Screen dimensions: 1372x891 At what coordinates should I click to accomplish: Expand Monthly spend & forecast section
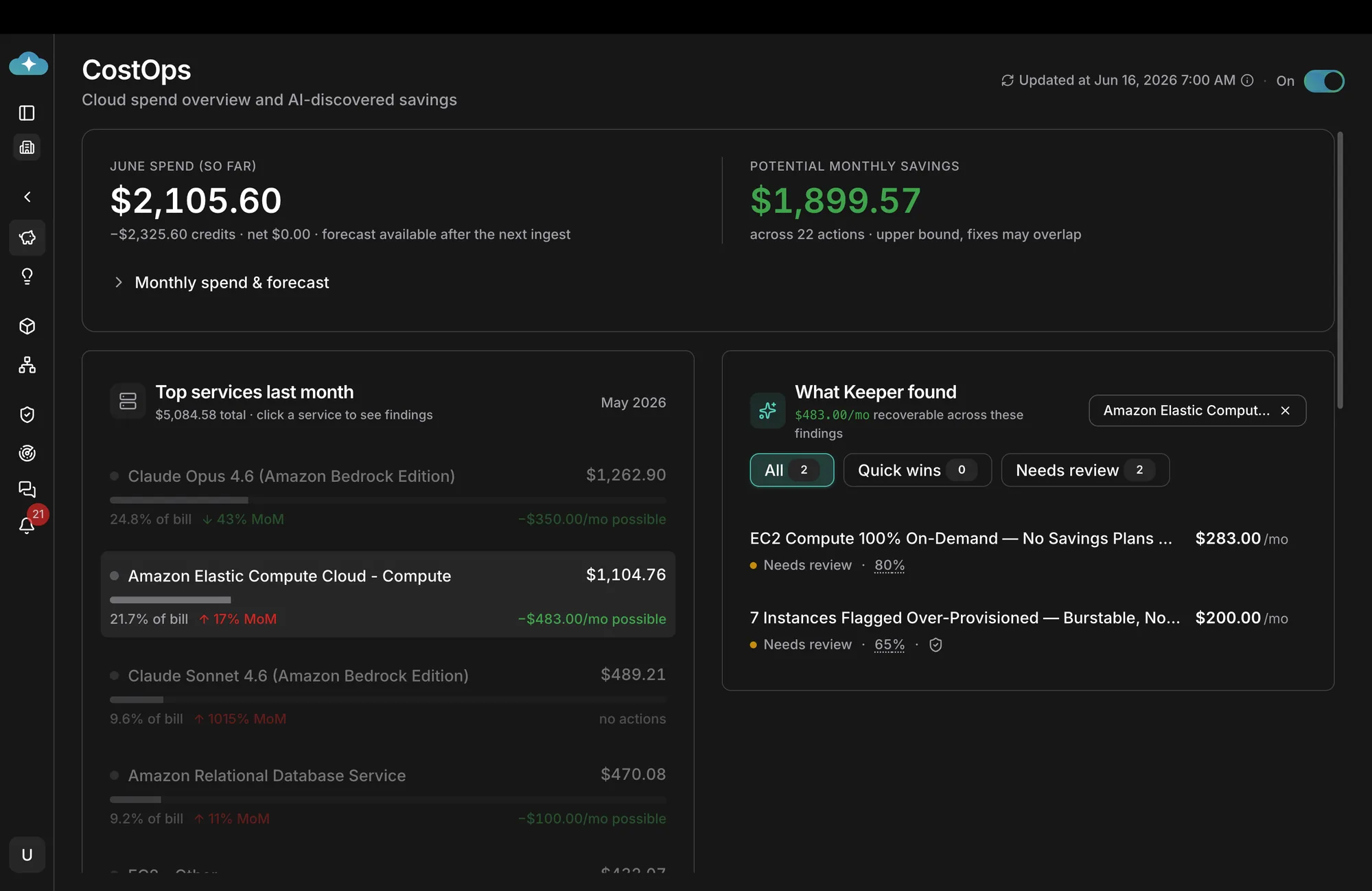(222, 282)
